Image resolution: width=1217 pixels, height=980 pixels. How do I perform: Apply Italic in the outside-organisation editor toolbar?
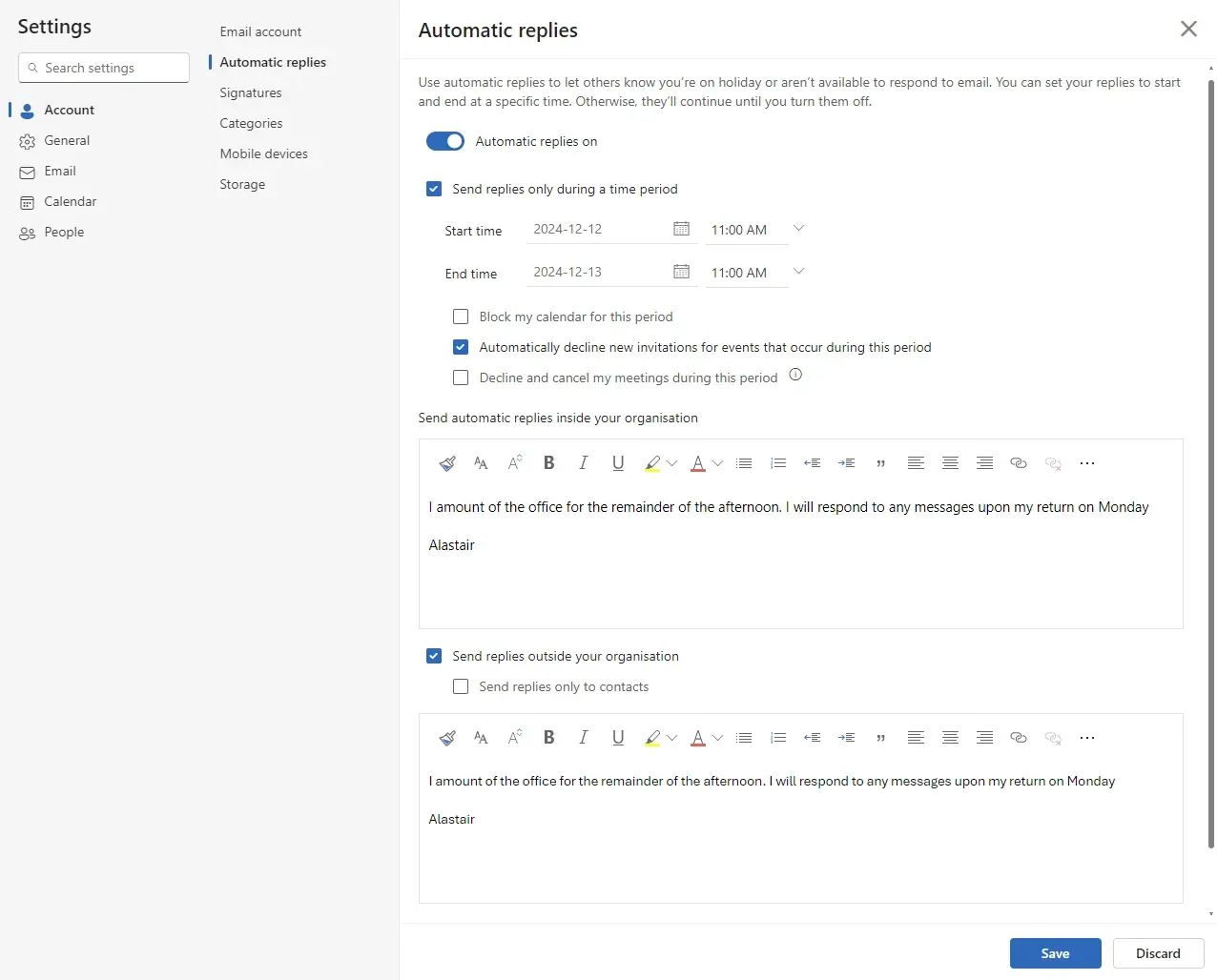point(583,738)
